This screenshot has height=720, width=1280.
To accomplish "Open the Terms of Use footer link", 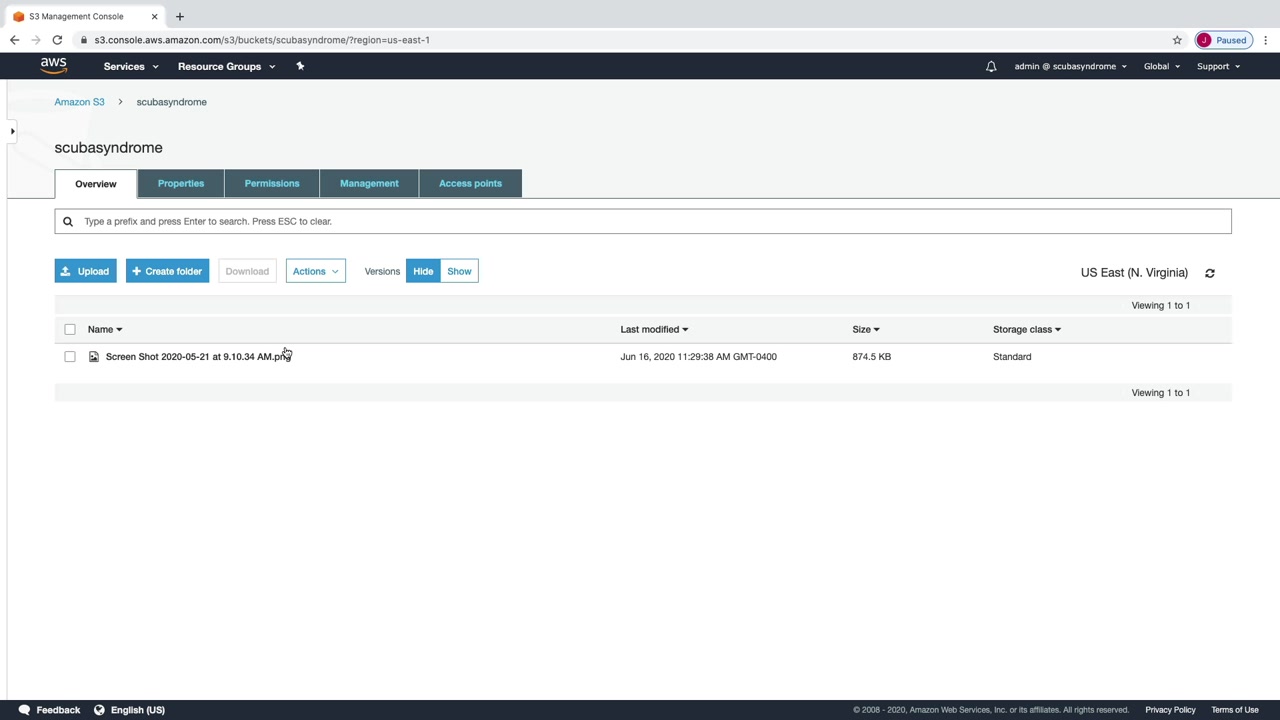I will (1235, 710).
